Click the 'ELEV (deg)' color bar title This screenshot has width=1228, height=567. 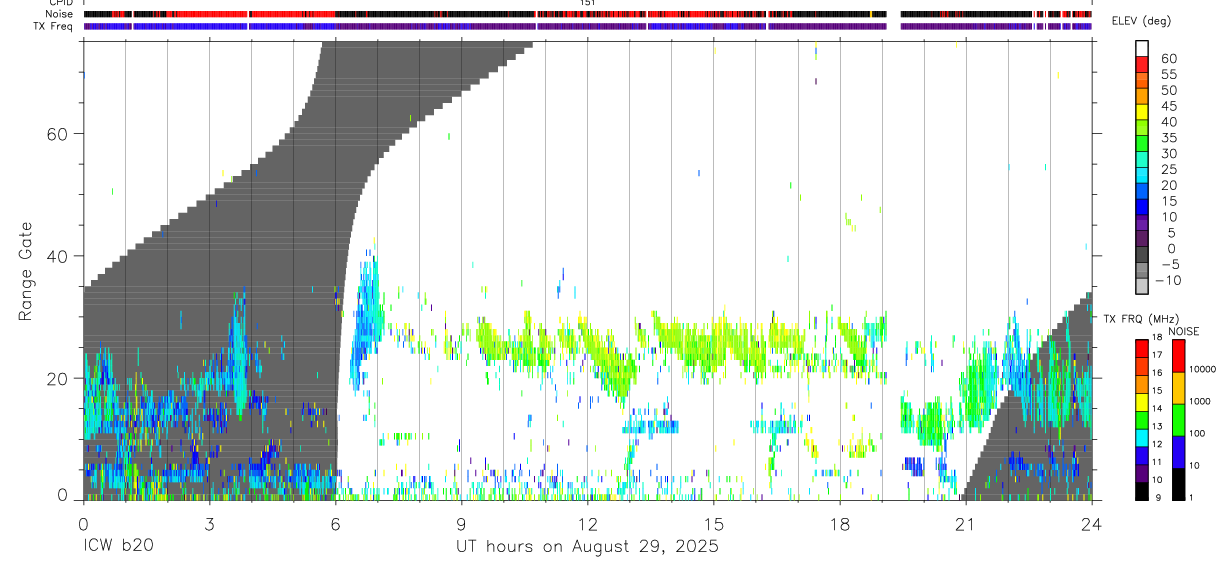click(1140, 21)
